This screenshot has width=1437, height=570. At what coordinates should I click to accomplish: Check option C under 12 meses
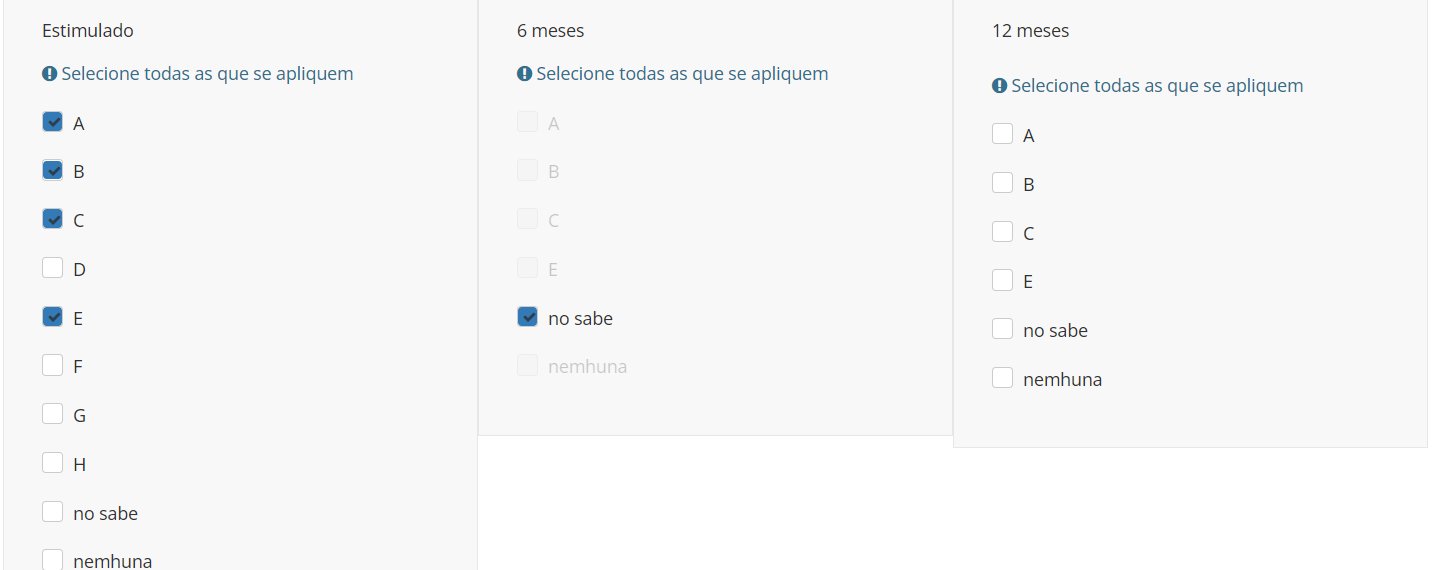point(1003,232)
